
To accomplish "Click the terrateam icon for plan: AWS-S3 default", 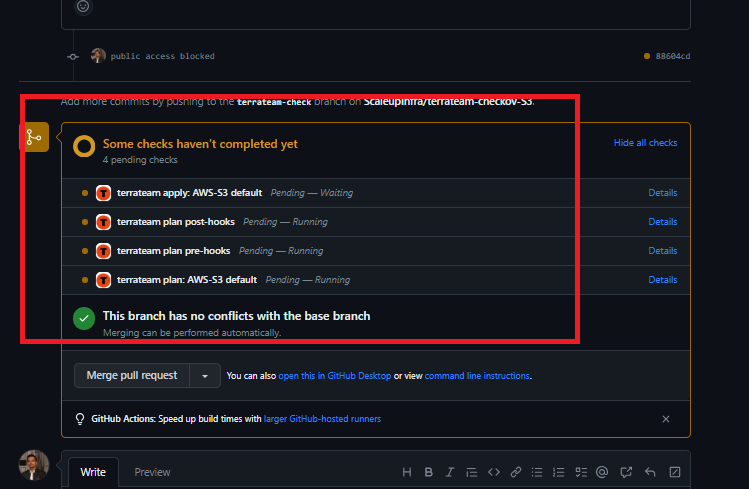I will [x=103, y=280].
